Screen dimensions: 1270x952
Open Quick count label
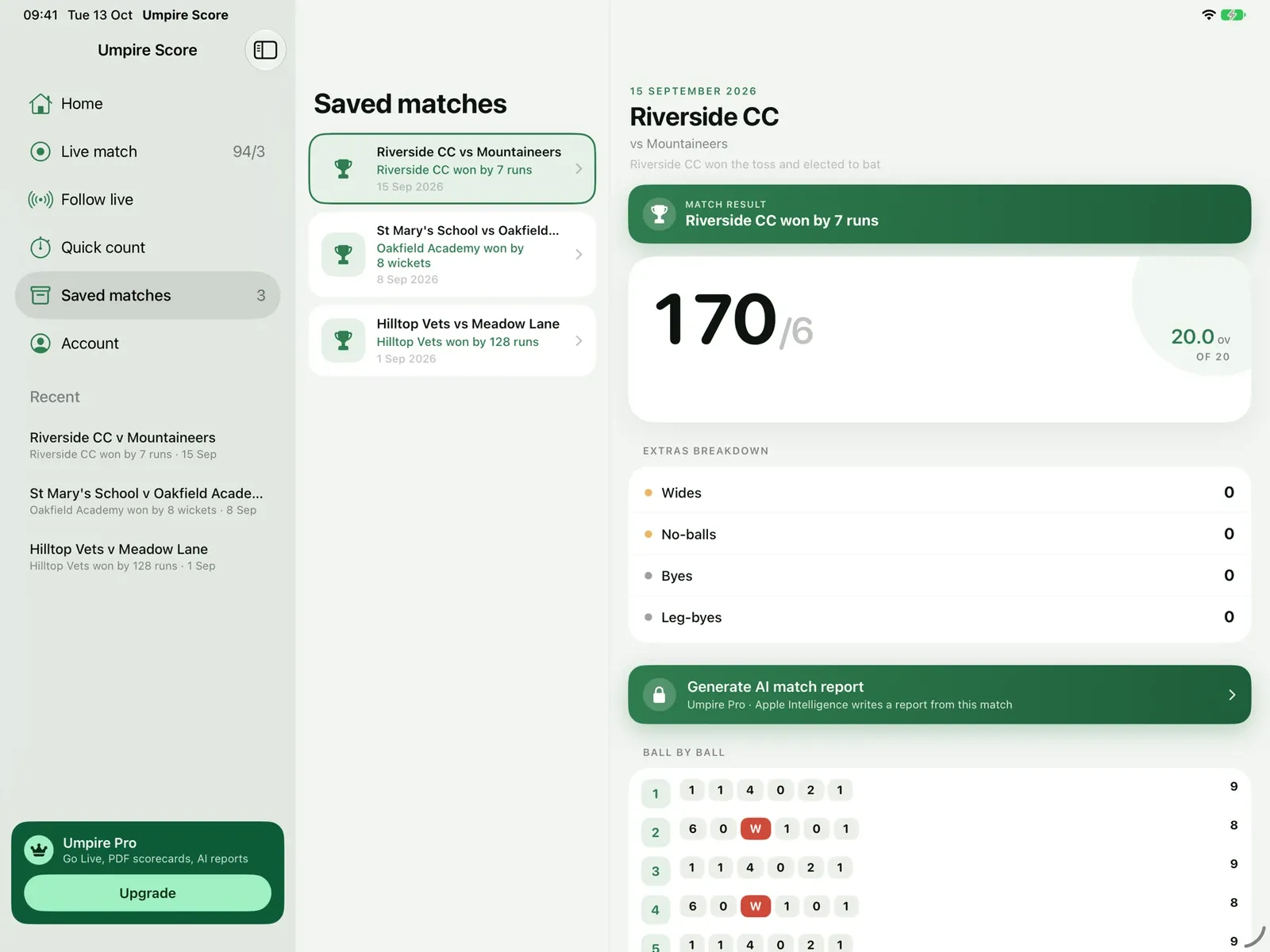[x=103, y=248]
